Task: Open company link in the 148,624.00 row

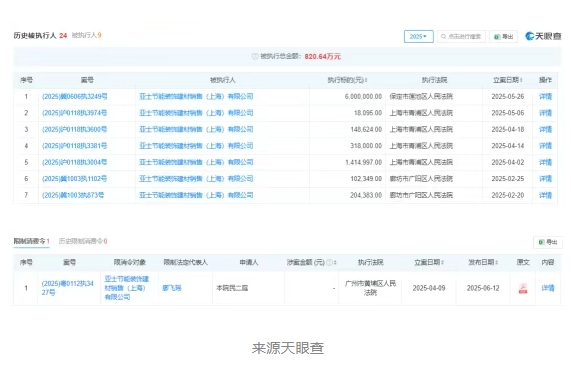Action: click(x=196, y=129)
